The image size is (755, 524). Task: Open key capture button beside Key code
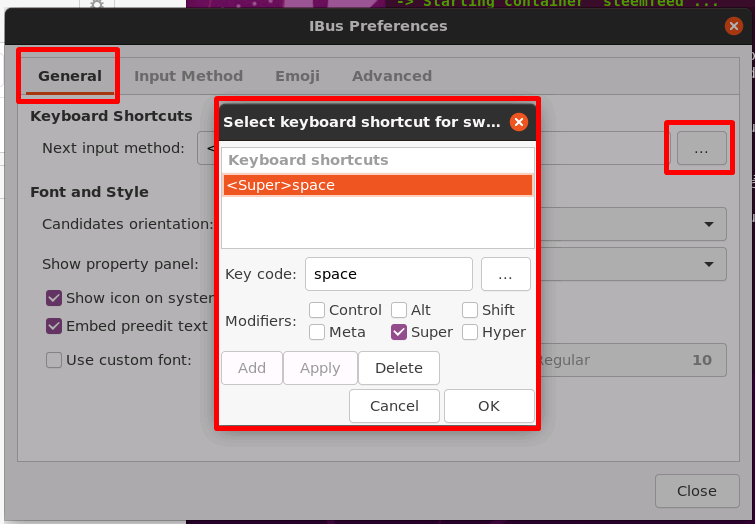coord(506,274)
